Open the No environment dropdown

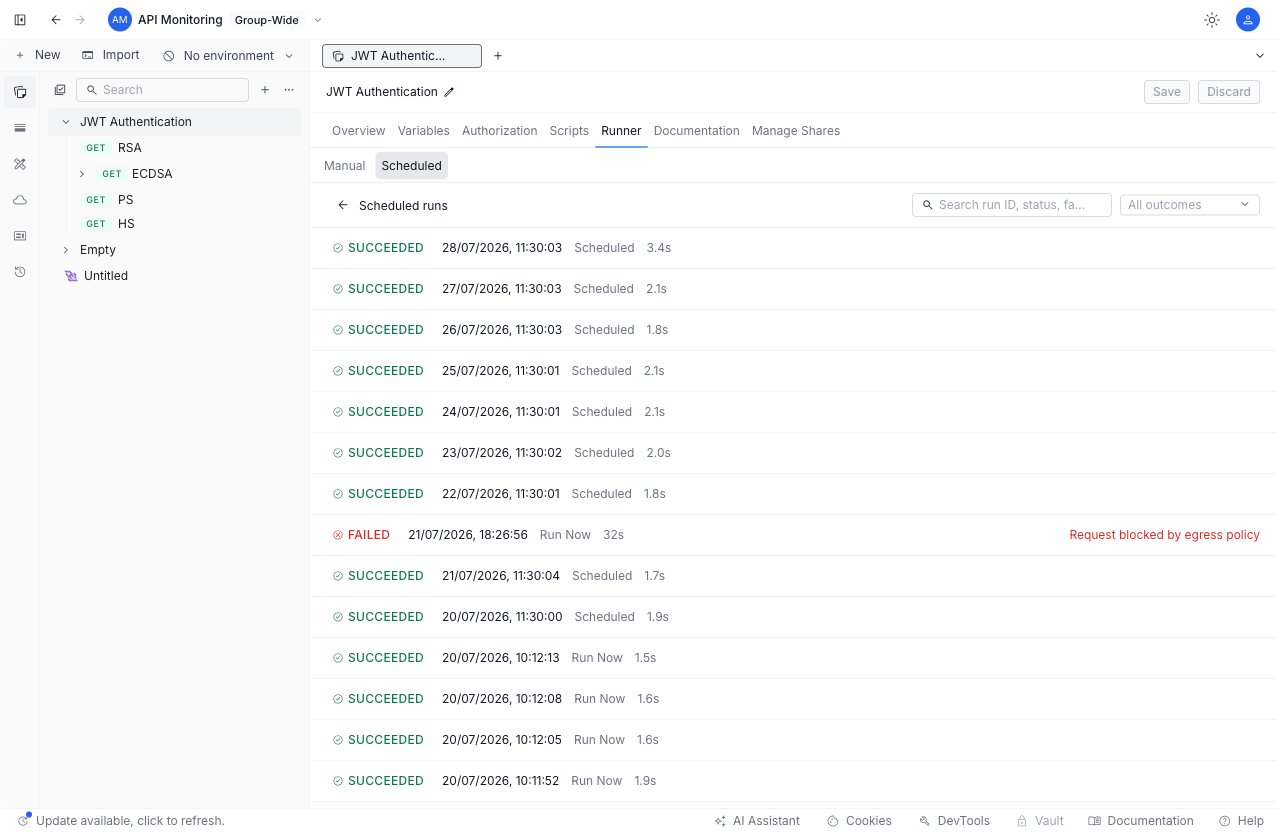[228, 56]
